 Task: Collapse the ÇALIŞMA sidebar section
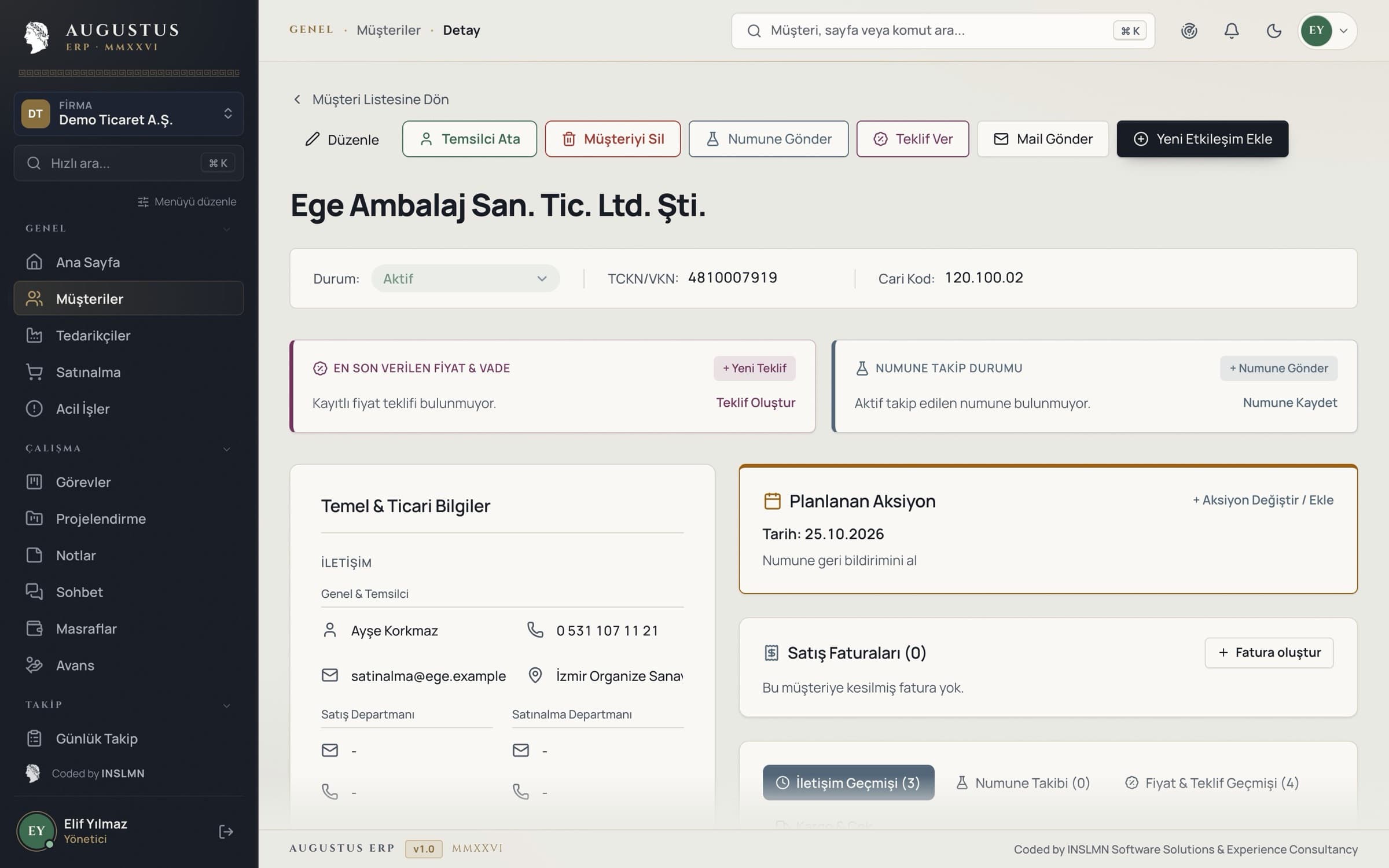227,449
